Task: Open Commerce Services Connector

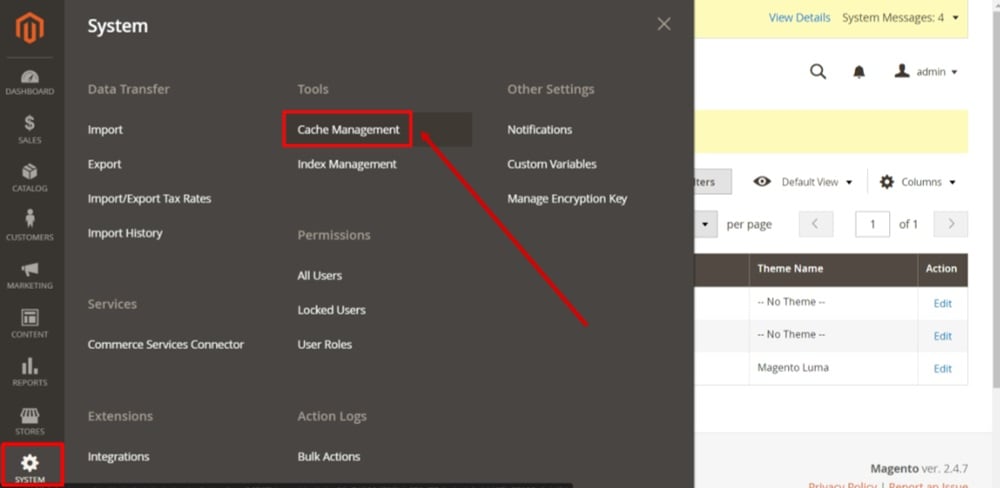Action: tap(166, 344)
